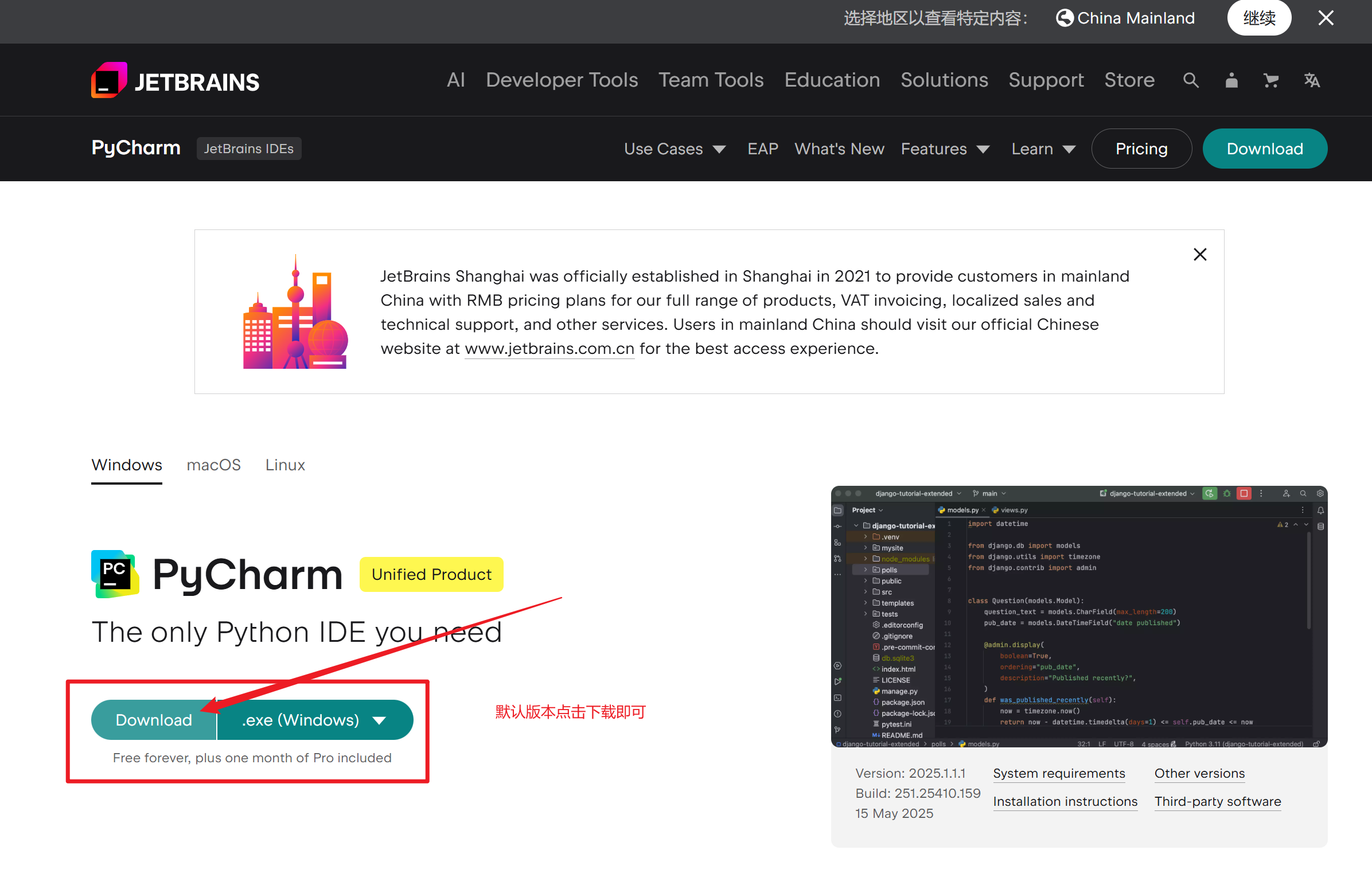Switch to the Linux tab
This screenshot has height=885, width=1372.
click(x=284, y=465)
